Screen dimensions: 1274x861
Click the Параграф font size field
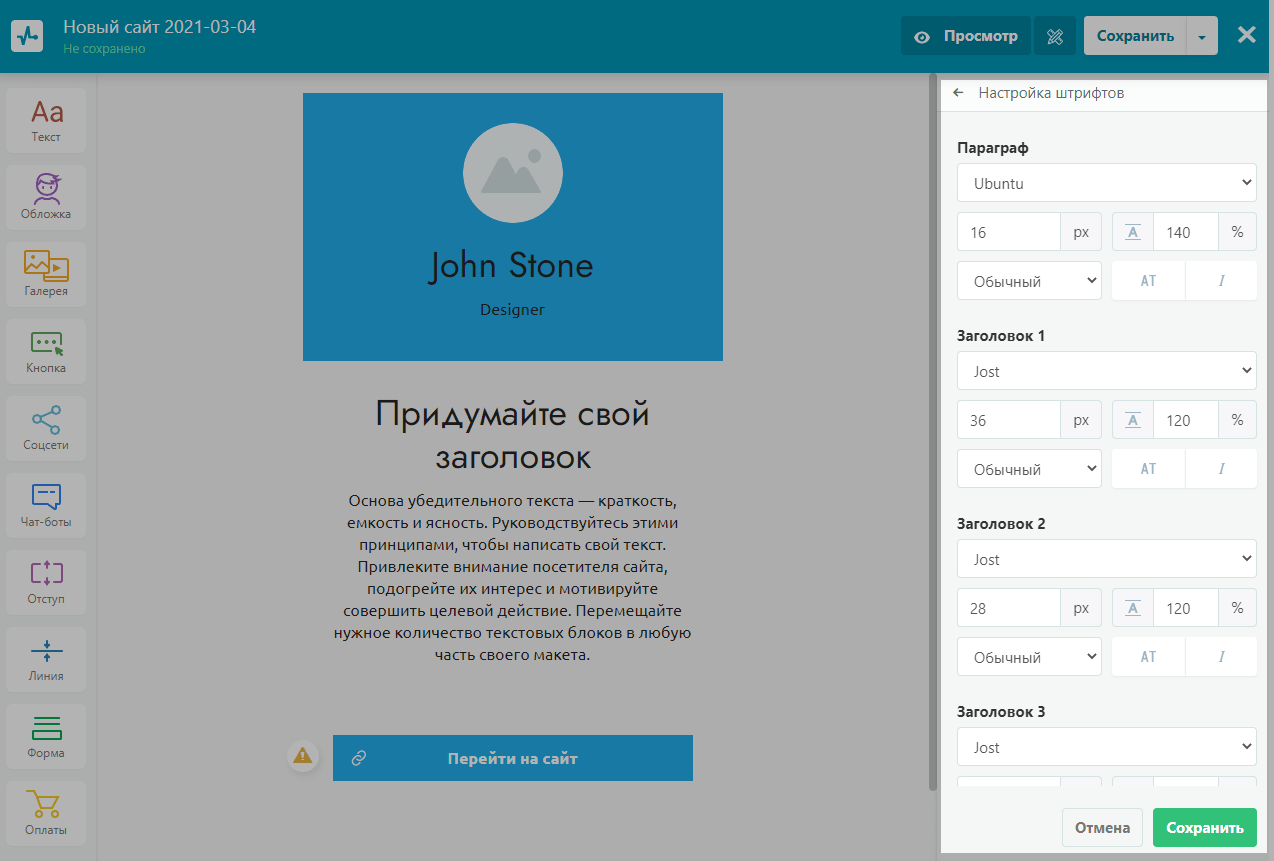(1008, 232)
